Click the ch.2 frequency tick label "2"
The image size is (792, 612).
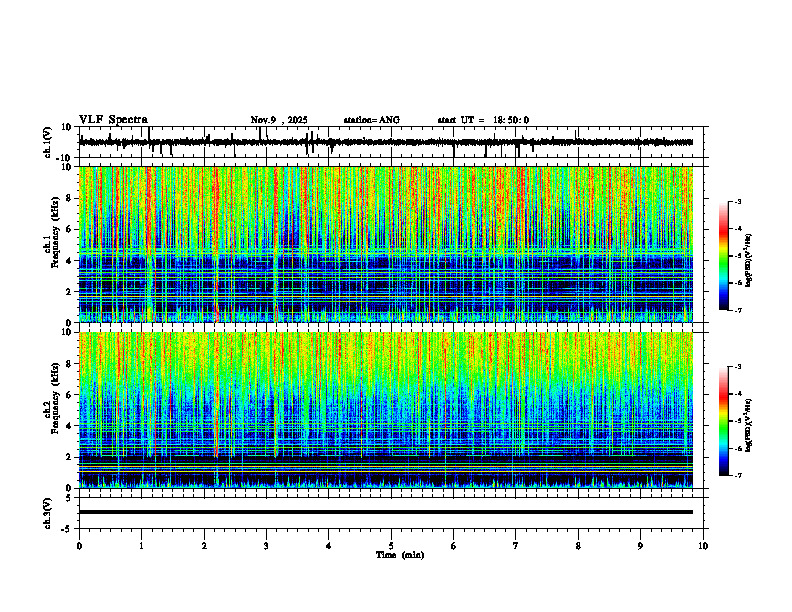click(69, 457)
